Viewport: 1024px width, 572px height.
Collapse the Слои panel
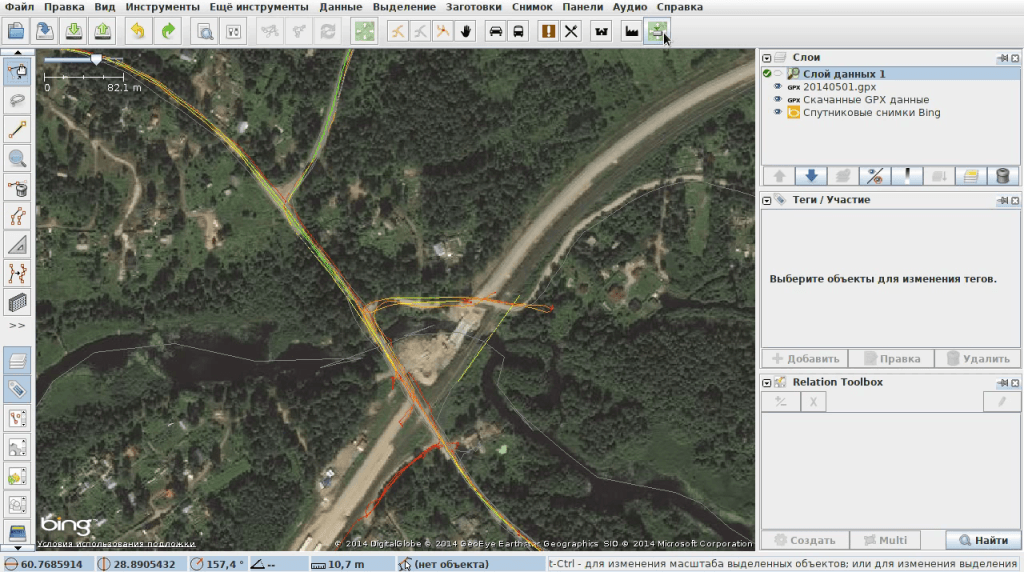click(767, 59)
